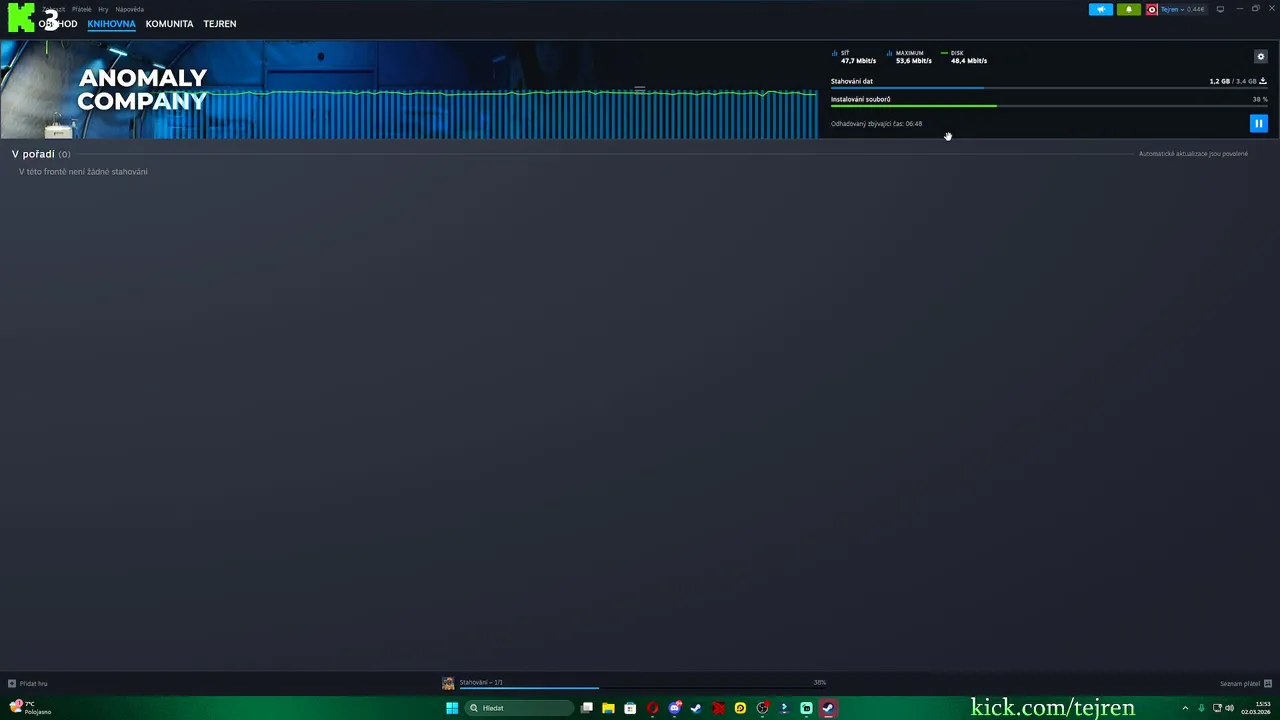
Task: Click the system tray volume icon
Action: (1229, 708)
